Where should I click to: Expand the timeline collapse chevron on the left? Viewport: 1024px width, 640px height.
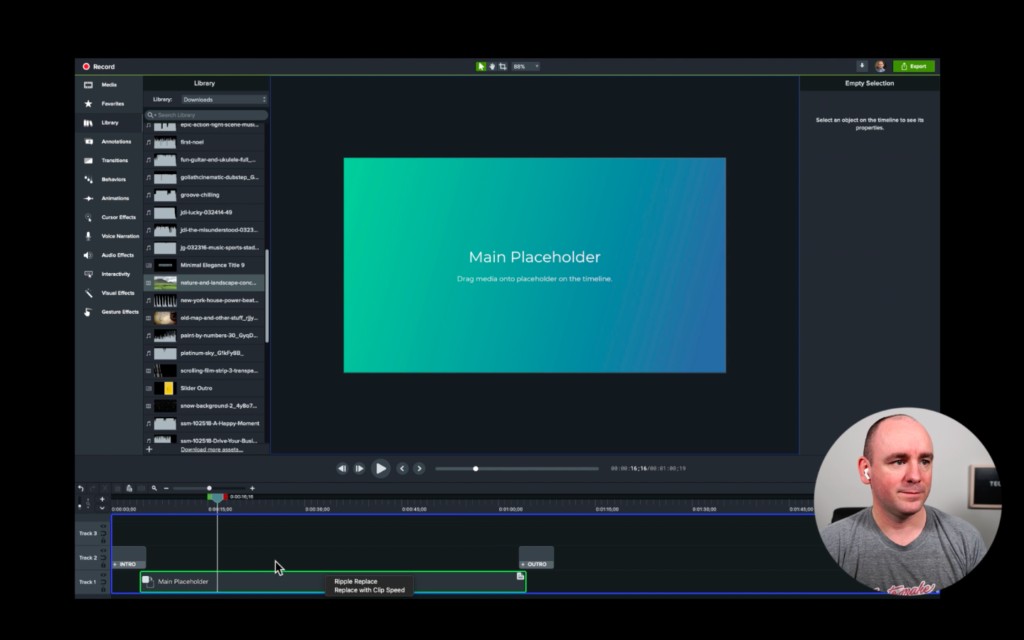tap(103, 508)
